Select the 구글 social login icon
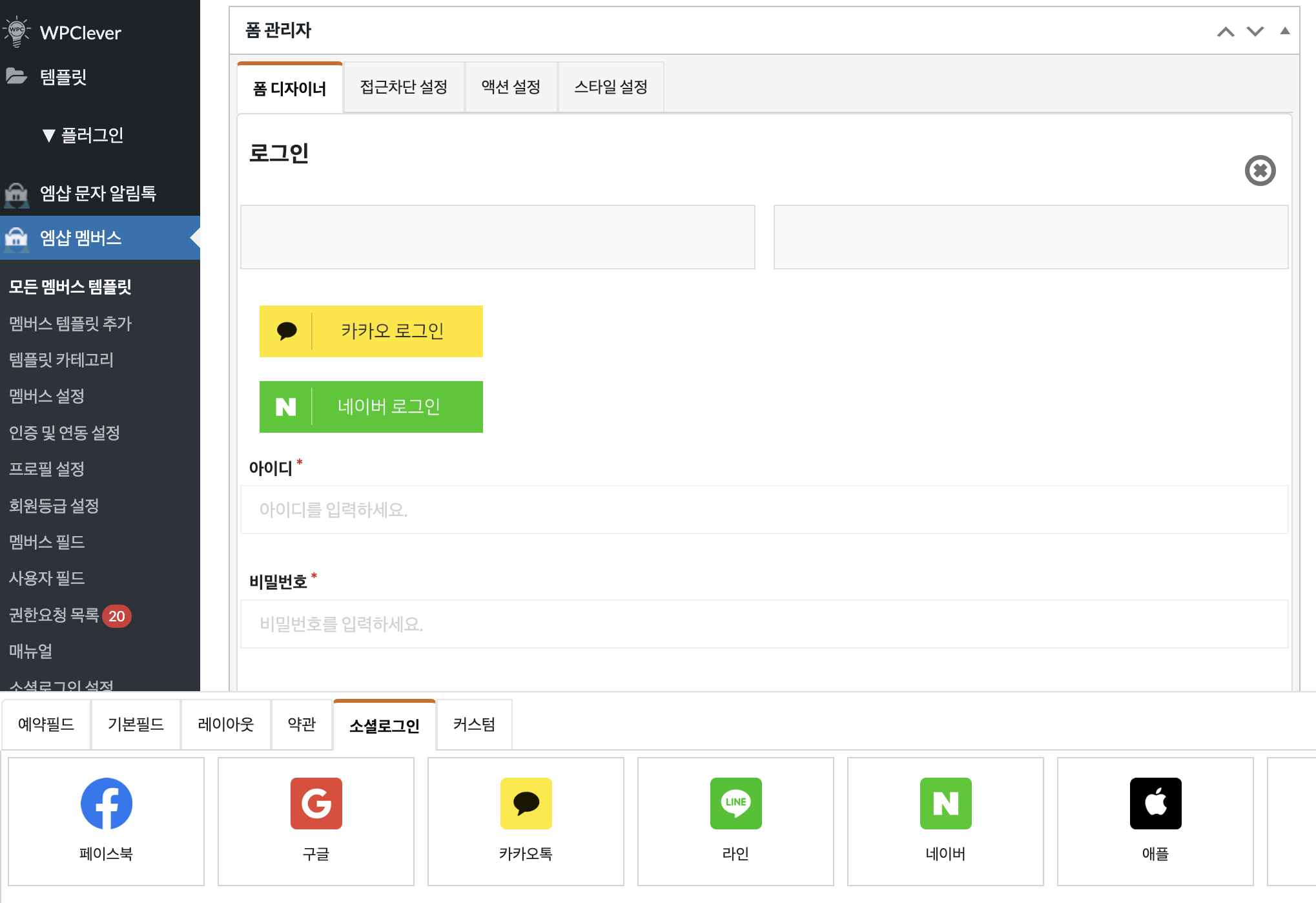Screen dimensions: 1316x903 click(x=316, y=803)
